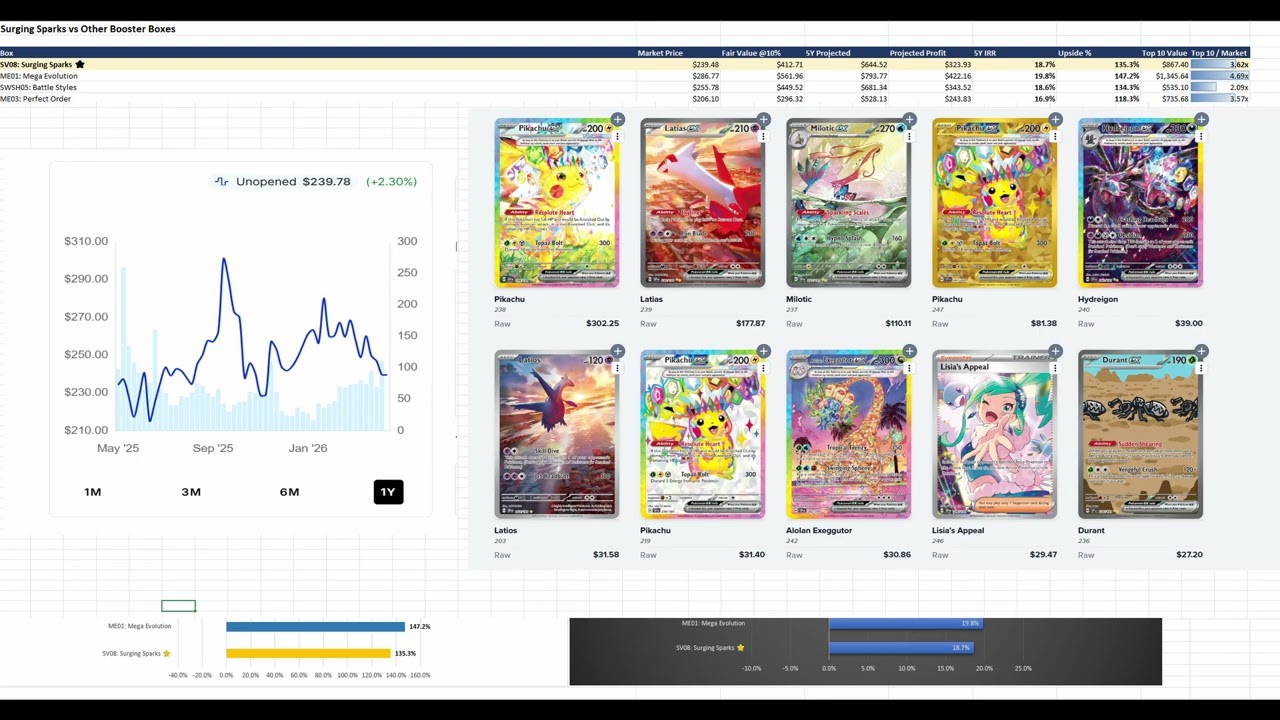
Task: Click the $239.48 market price cell
Action: [x=706, y=64]
